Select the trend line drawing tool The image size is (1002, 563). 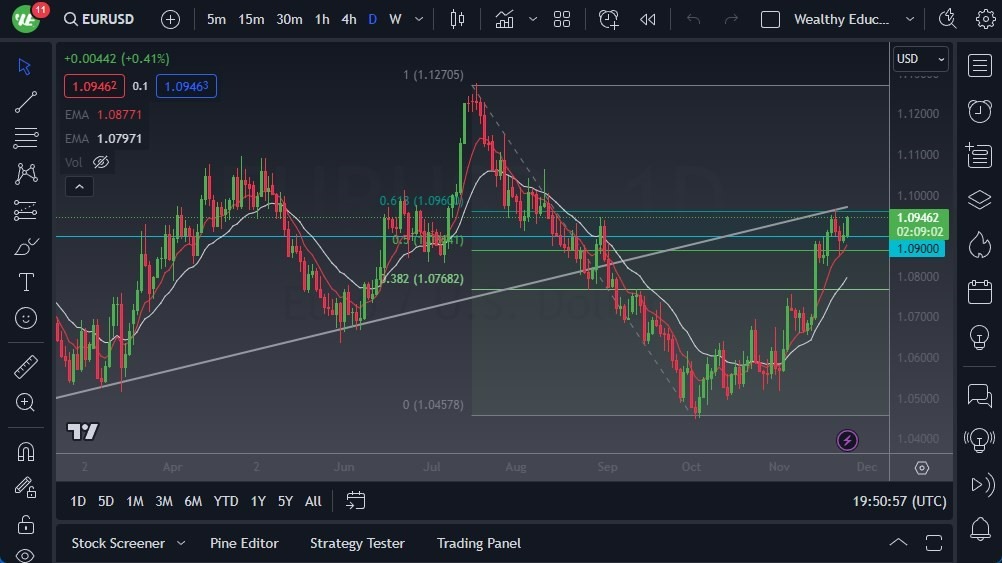26,102
